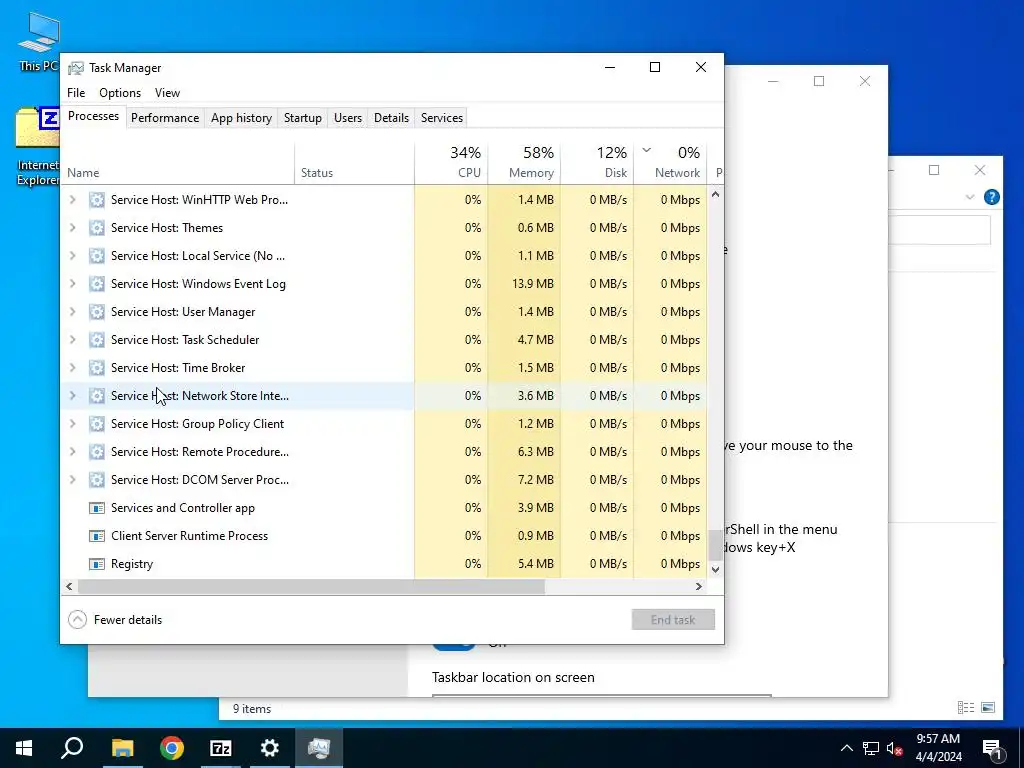Viewport: 1024px width, 768px height.
Task: Select the Service Host: Time Broker row
Action: click(x=383, y=368)
